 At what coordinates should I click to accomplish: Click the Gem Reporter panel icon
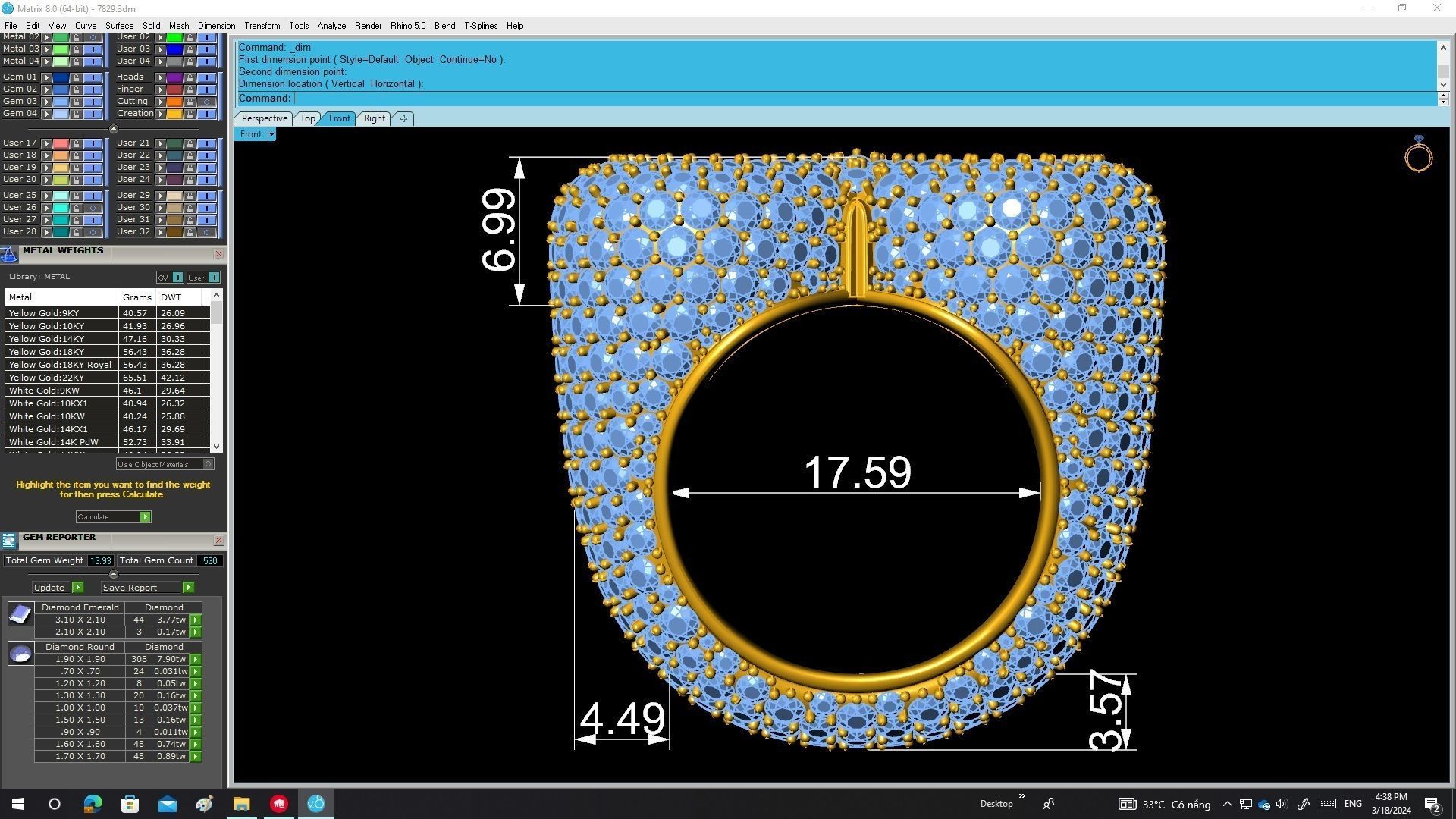(x=9, y=541)
